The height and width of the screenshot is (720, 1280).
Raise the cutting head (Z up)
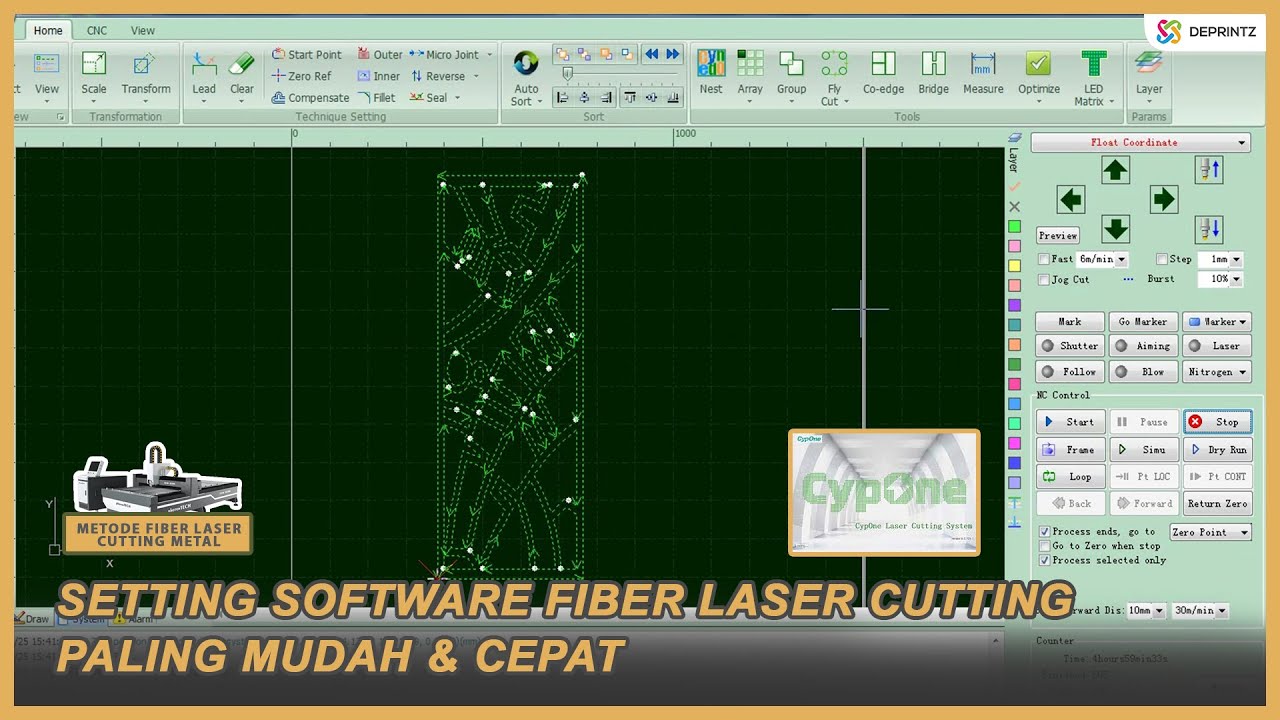point(1209,170)
